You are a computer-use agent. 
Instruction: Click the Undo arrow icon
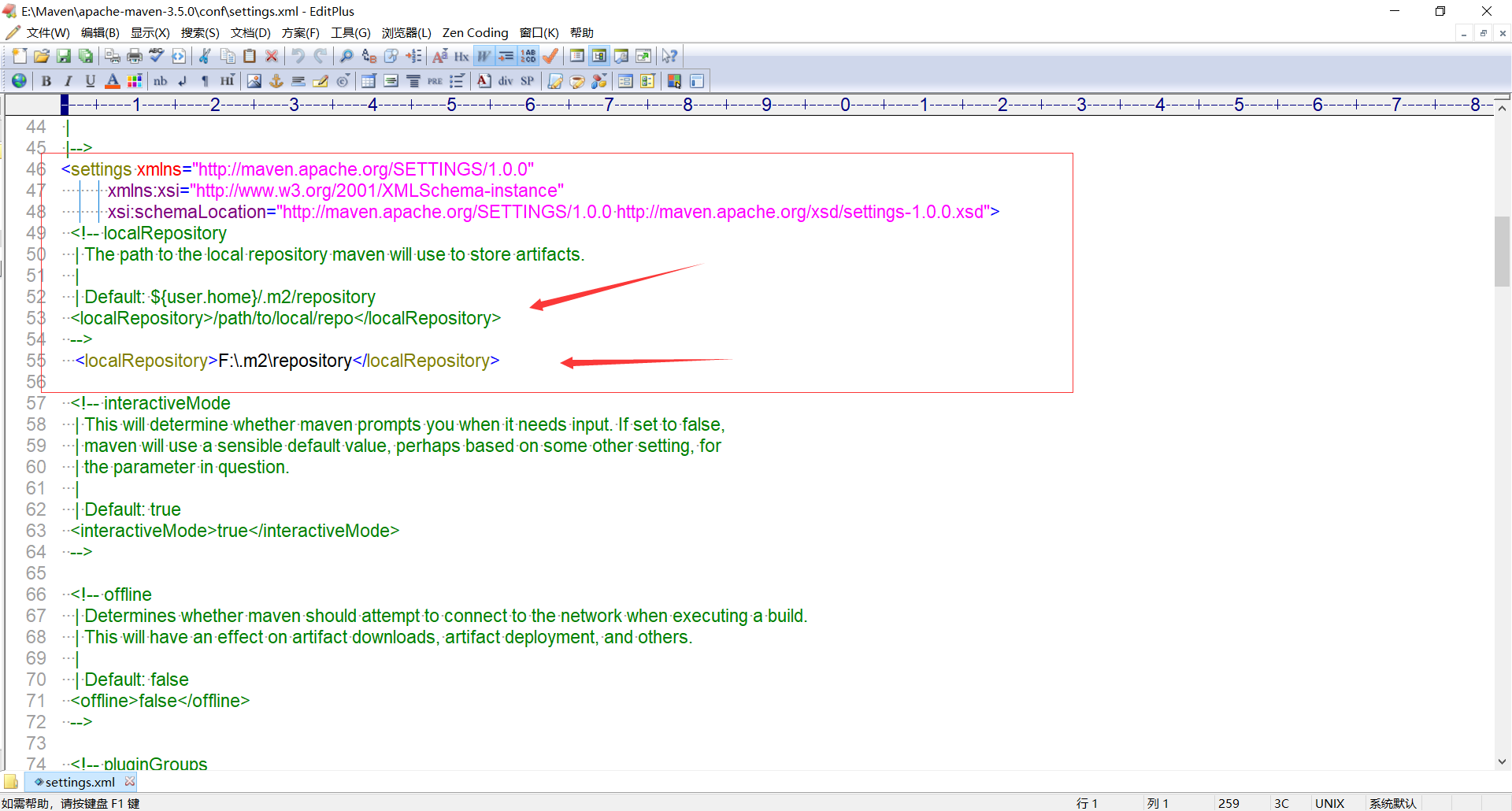click(298, 56)
